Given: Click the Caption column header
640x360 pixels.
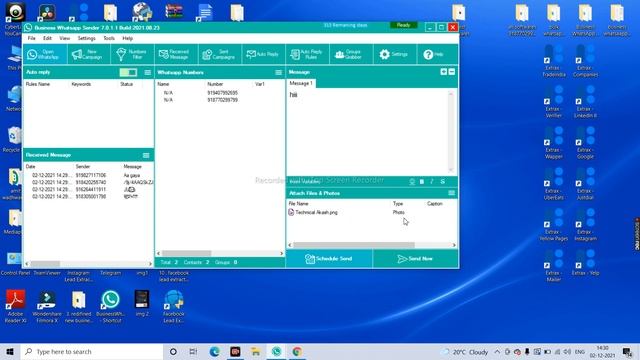Looking at the screenshot, I should tap(435, 204).
